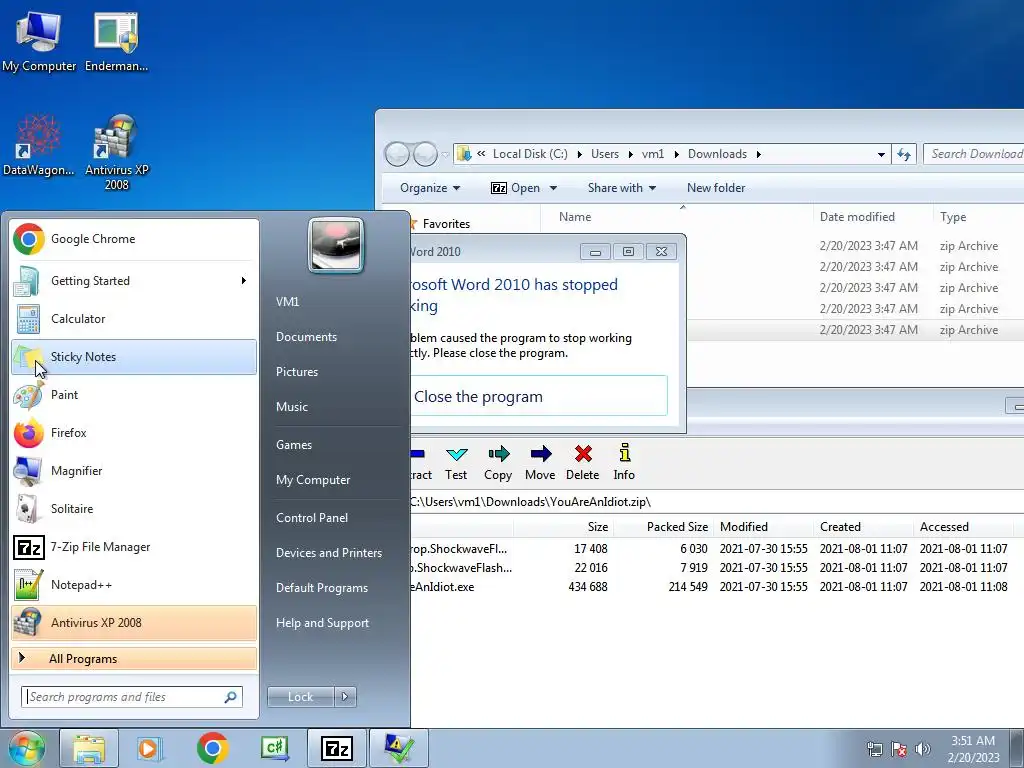Select DataWagon desktop shortcut
The width and height of the screenshot is (1024, 768).
(x=39, y=146)
